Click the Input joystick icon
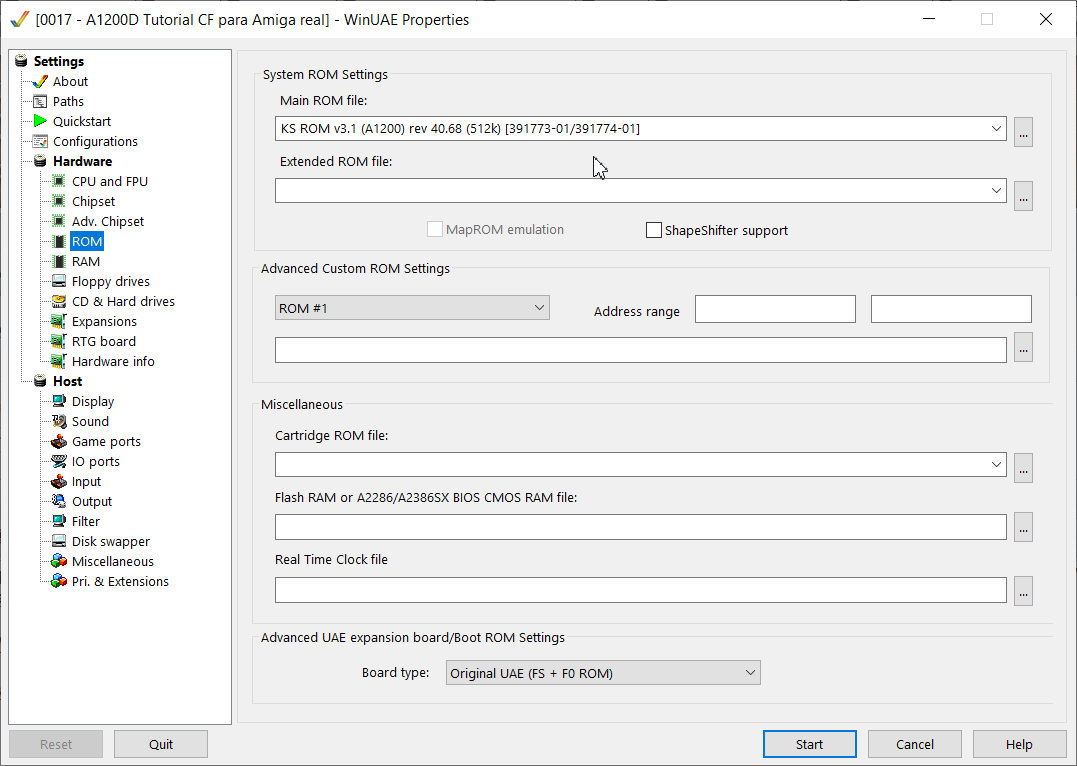The width and height of the screenshot is (1077, 766). tap(59, 481)
